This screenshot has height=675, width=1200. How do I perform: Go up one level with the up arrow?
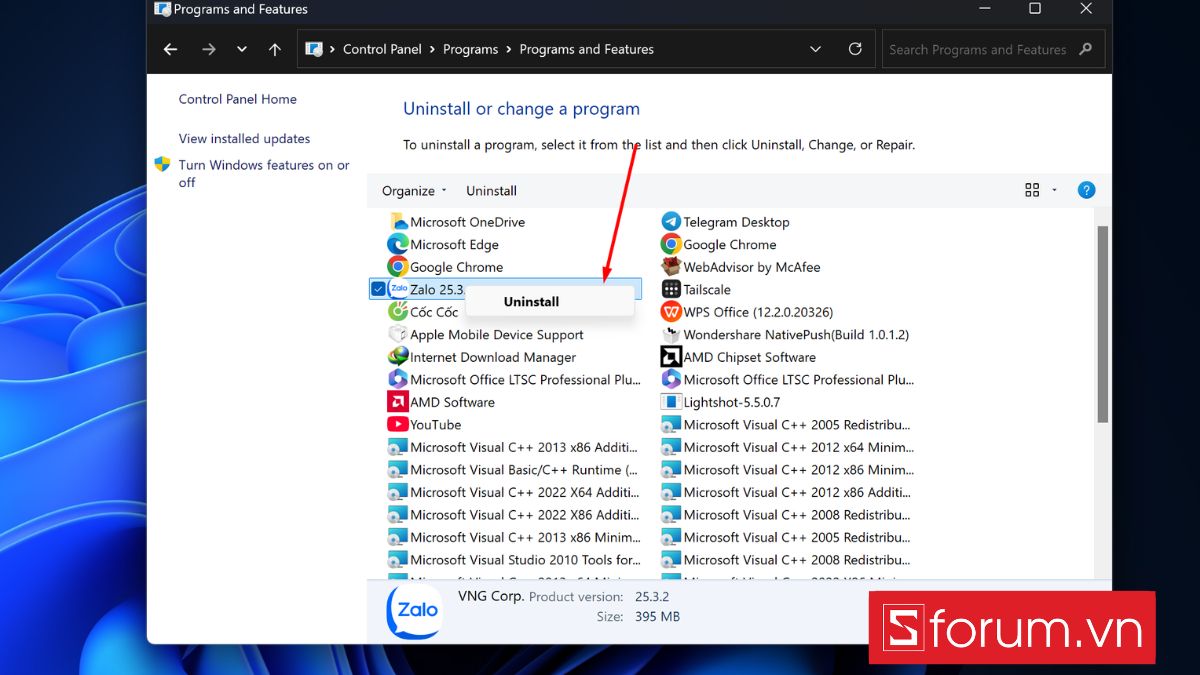[x=275, y=49]
